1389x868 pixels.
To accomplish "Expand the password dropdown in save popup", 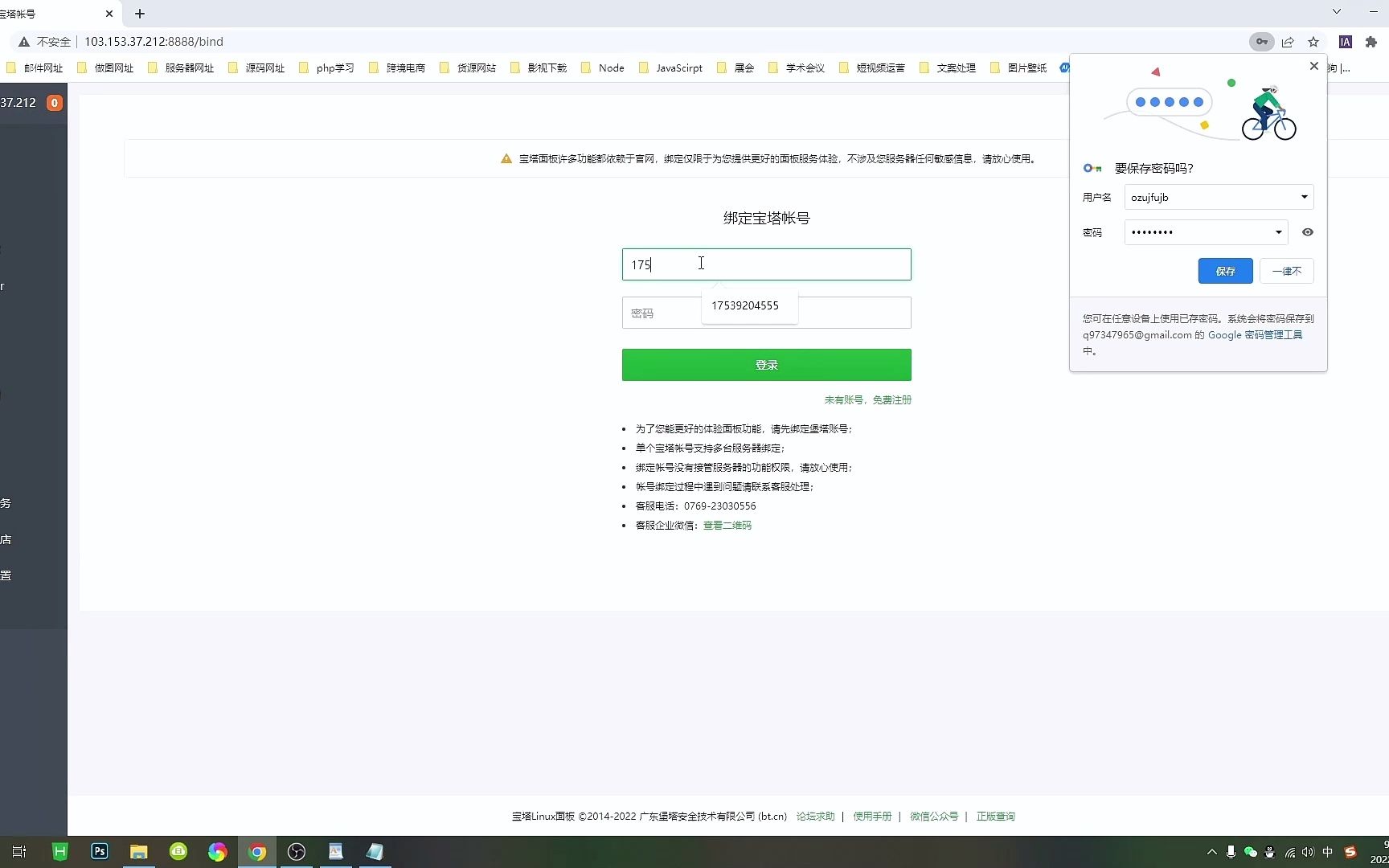I will 1279,232.
